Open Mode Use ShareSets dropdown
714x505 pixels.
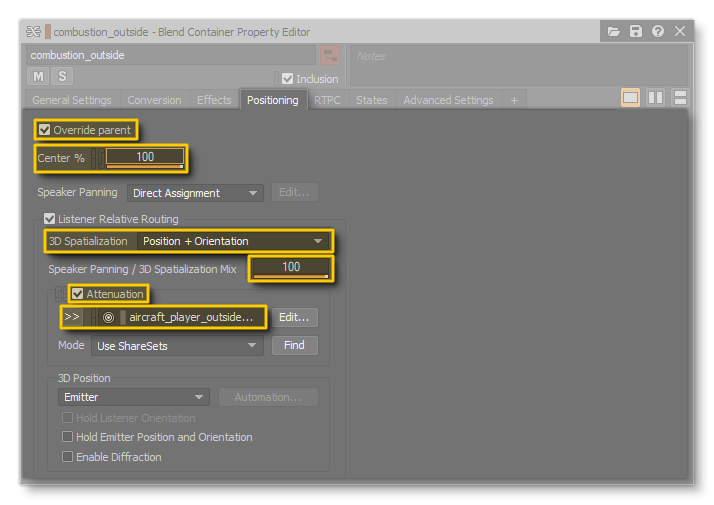(x=177, y=346)
